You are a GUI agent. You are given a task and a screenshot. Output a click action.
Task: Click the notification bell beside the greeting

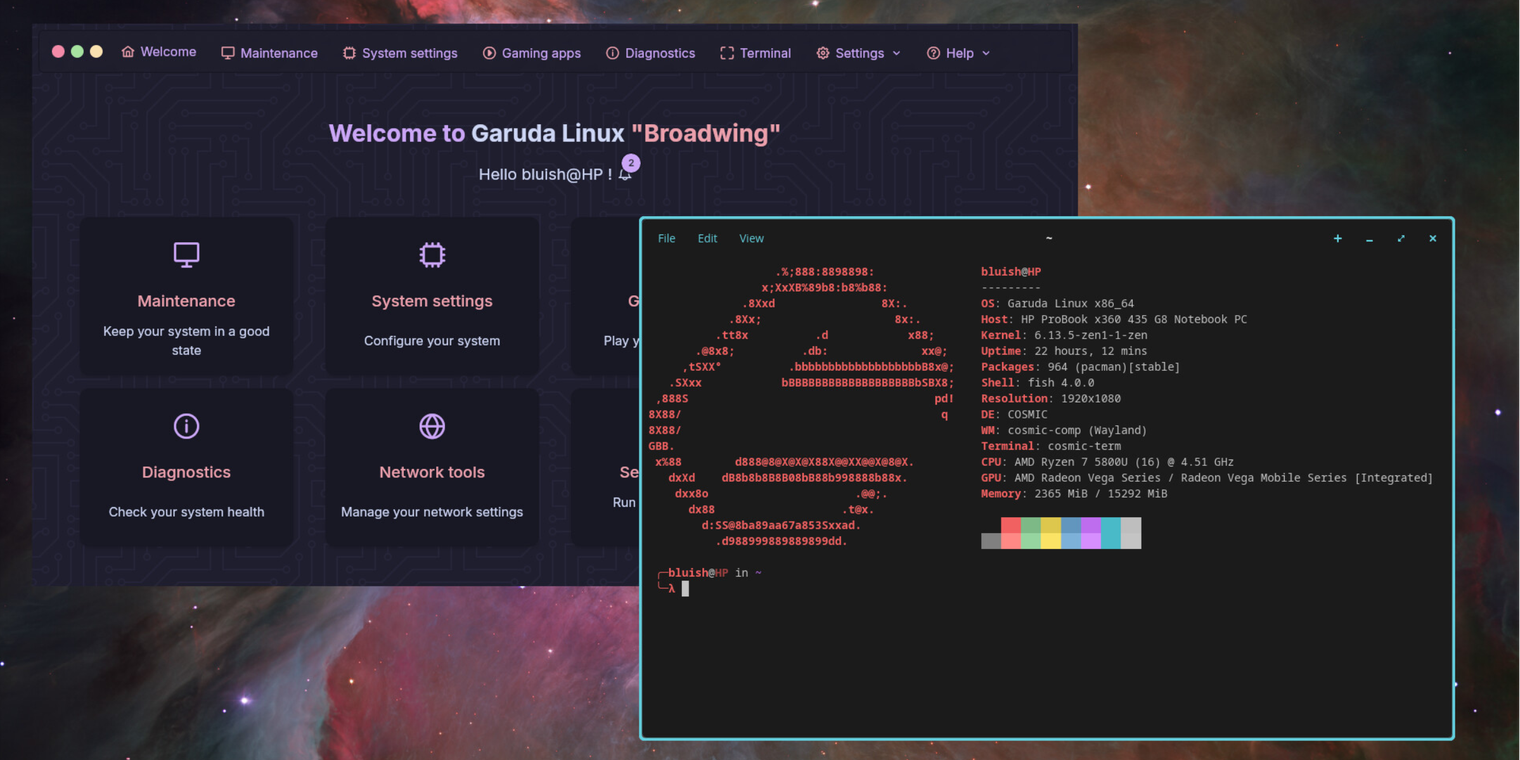click(x=627, y=174)
